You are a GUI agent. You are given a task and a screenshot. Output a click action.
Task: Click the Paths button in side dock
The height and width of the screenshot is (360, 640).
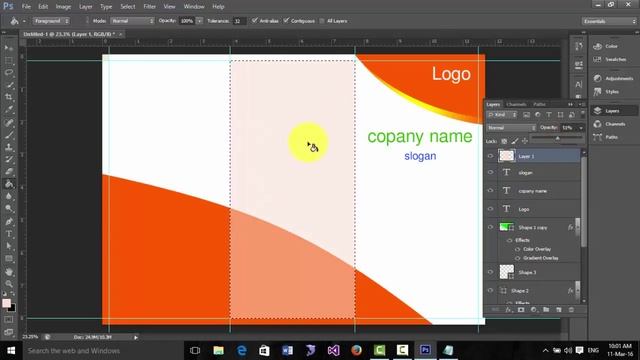point(606,137)
